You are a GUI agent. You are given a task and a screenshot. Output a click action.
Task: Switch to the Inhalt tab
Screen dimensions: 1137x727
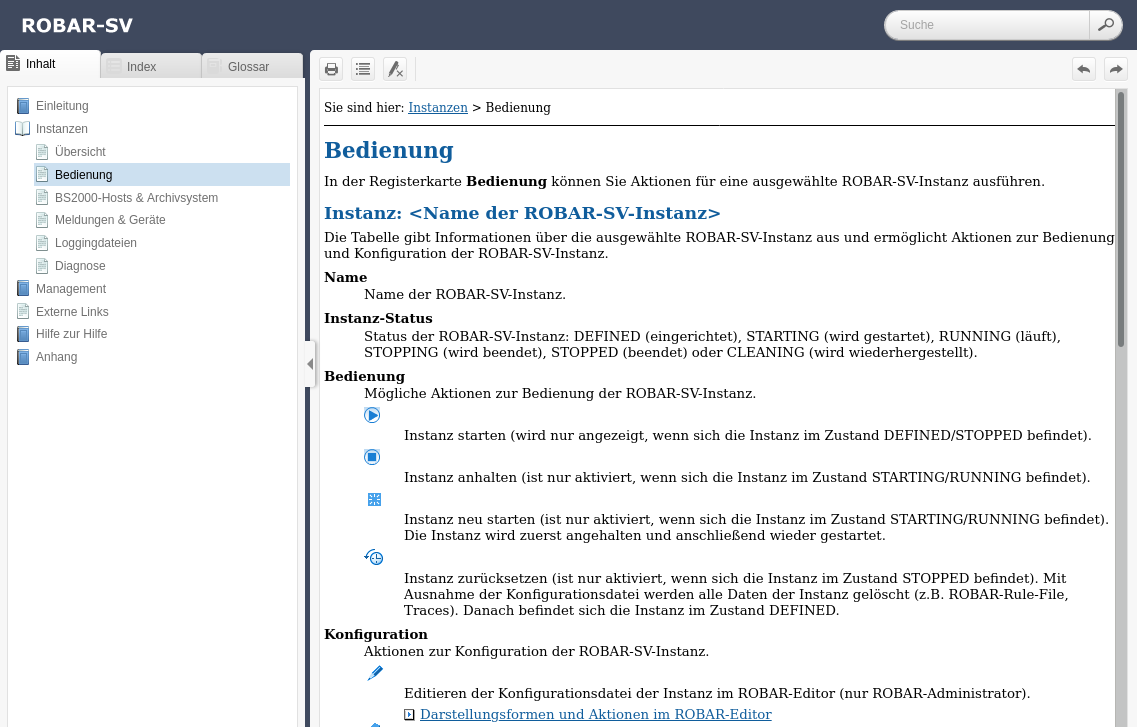(51, 64)
